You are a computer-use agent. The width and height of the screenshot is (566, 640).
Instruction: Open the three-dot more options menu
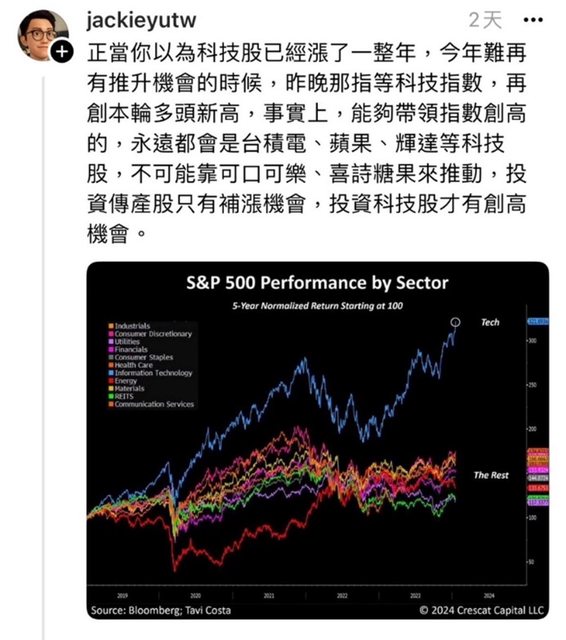(x=533, y=20)
